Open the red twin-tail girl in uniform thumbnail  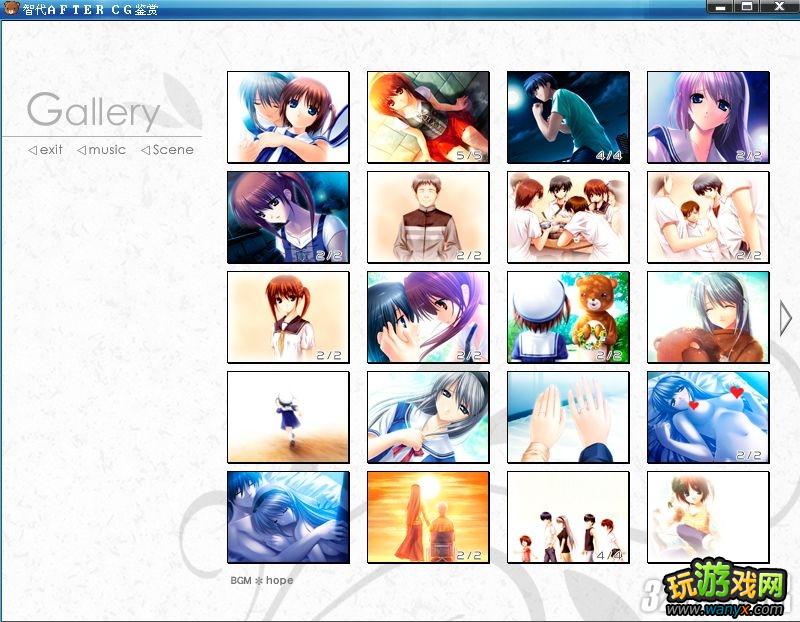(x=288, y=317)
